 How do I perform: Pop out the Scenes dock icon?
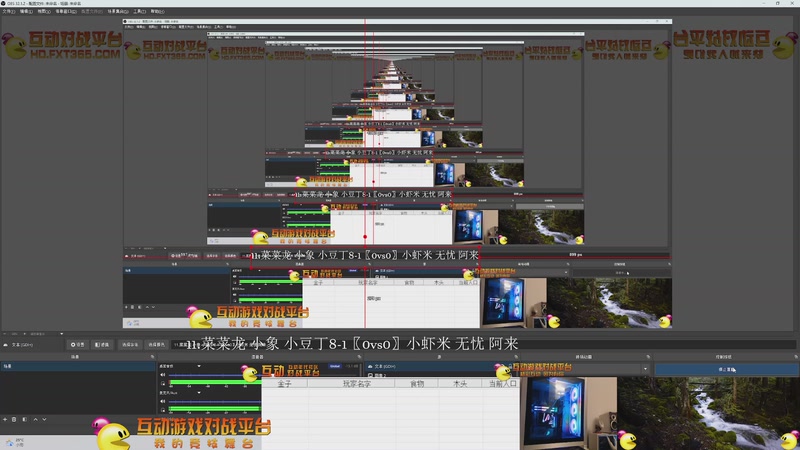tap(152, 357)
